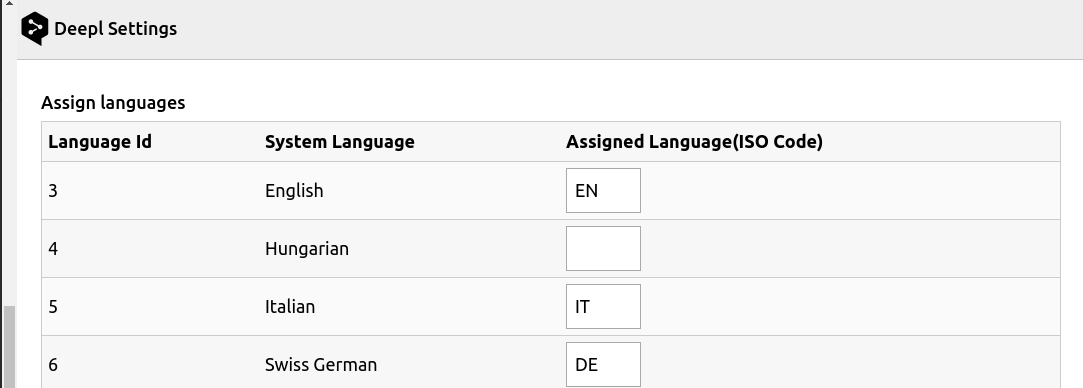This screenshot has height=388, width=1083.
Task: Focus the Italian ISO code field containing IT
Action: pyautogui.click(x=603, y=307)
